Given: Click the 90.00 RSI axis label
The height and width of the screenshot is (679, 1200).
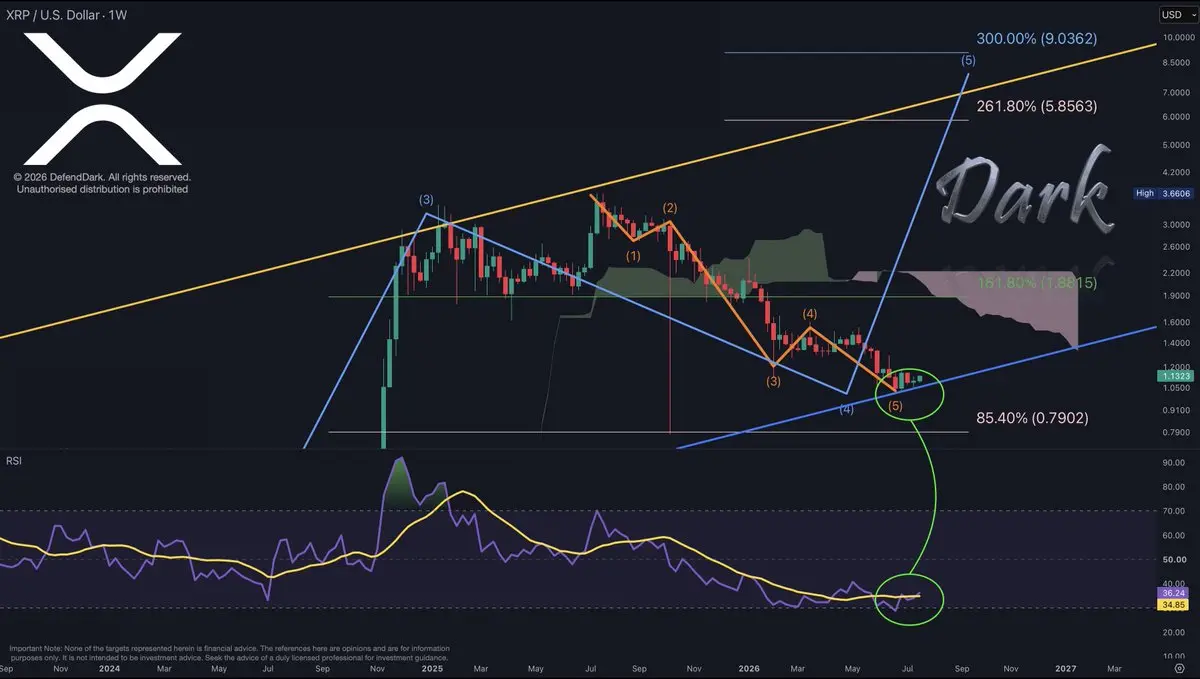Looking at the screenshot, I should pos(1172,463).
